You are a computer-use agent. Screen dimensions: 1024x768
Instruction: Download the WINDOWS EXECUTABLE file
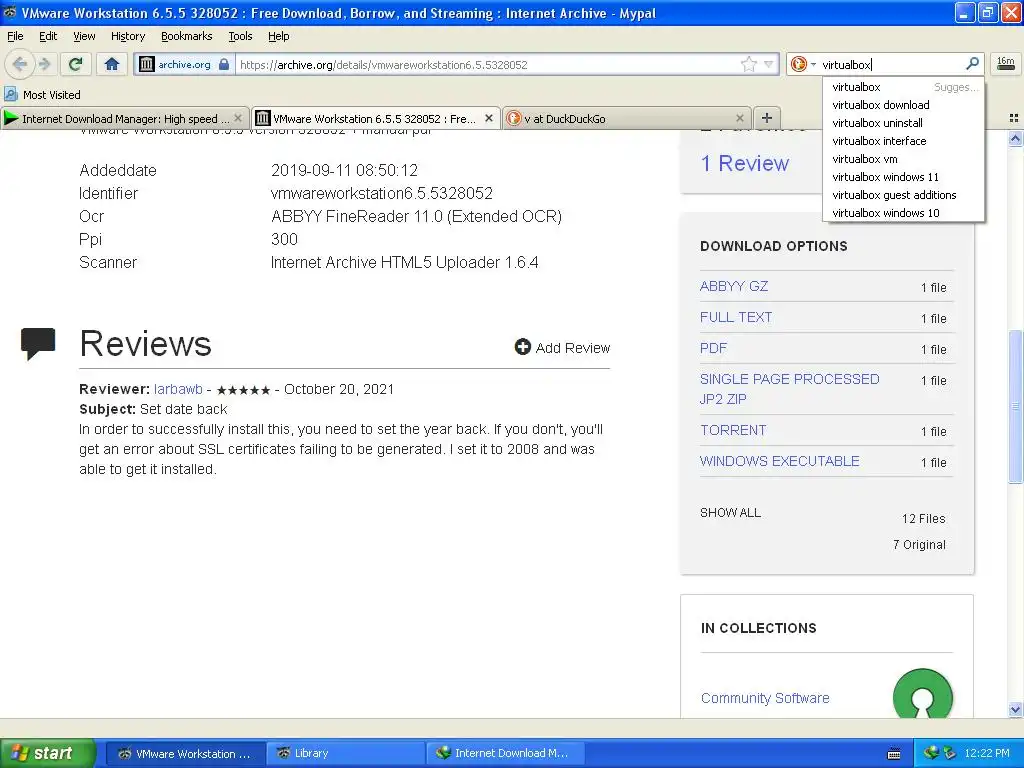tap(779, 461)
